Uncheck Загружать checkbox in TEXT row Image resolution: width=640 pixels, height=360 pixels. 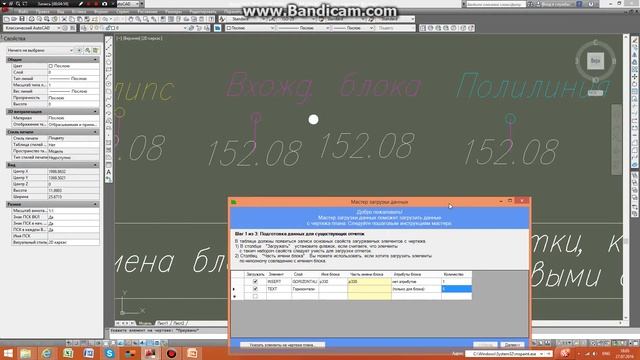coord(255,289)
